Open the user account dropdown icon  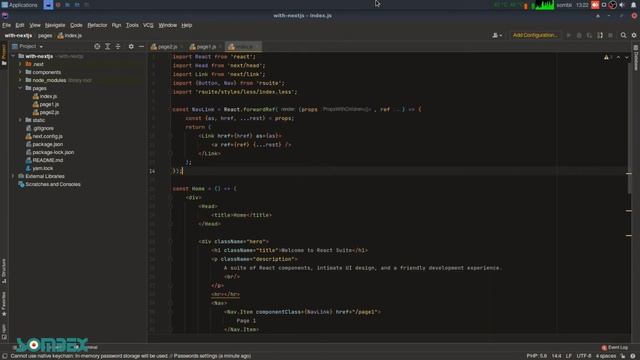click(x=497, y=36)
